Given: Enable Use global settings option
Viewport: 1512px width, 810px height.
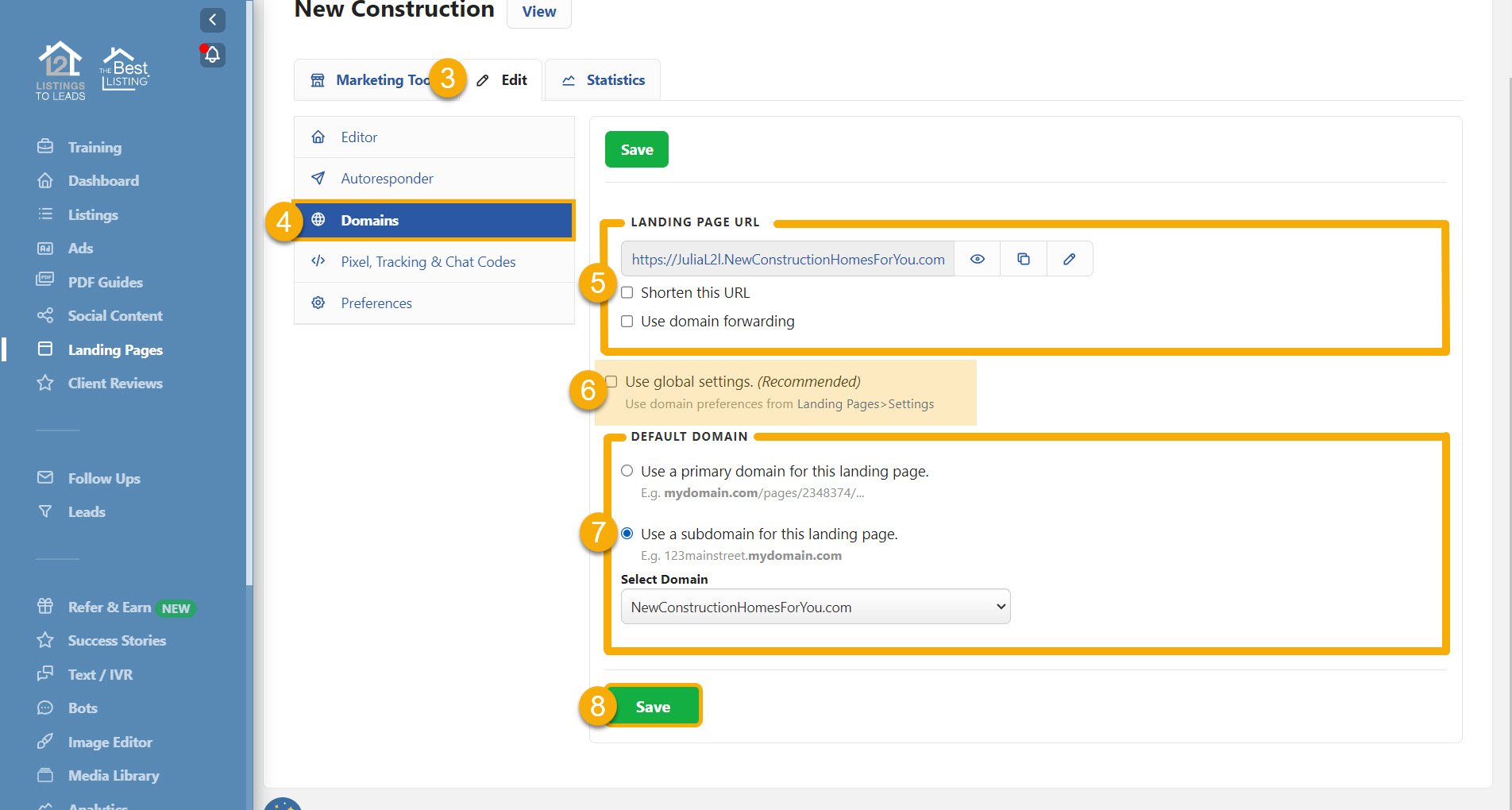Looking at the screenshot, I should click(611, 381).
